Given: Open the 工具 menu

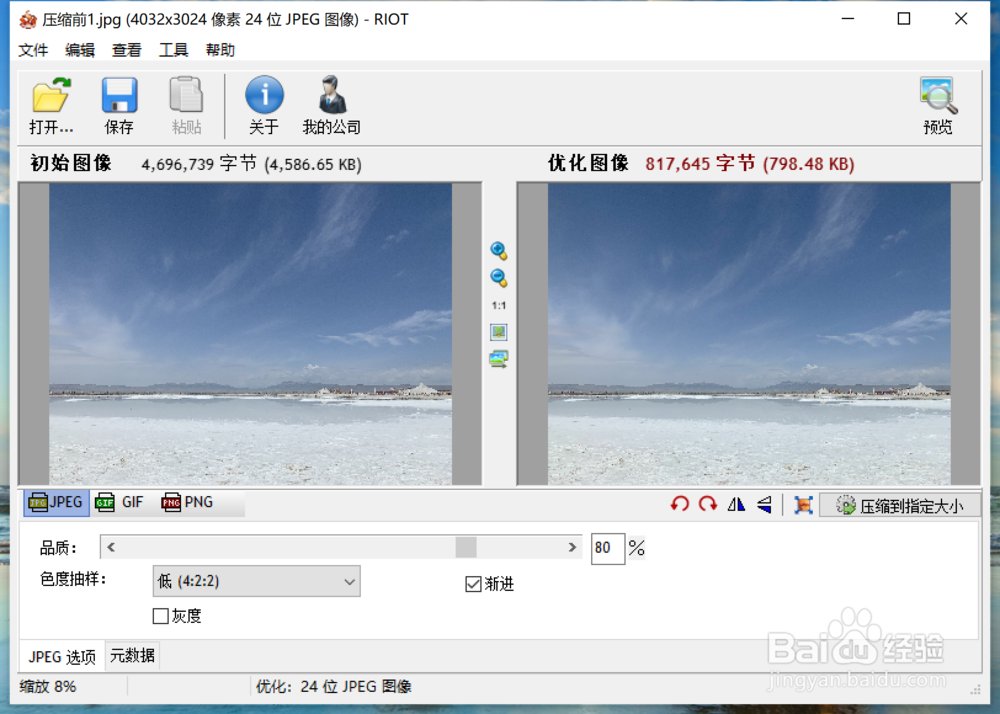Looking at the screenshot, I should pos(174,49).
